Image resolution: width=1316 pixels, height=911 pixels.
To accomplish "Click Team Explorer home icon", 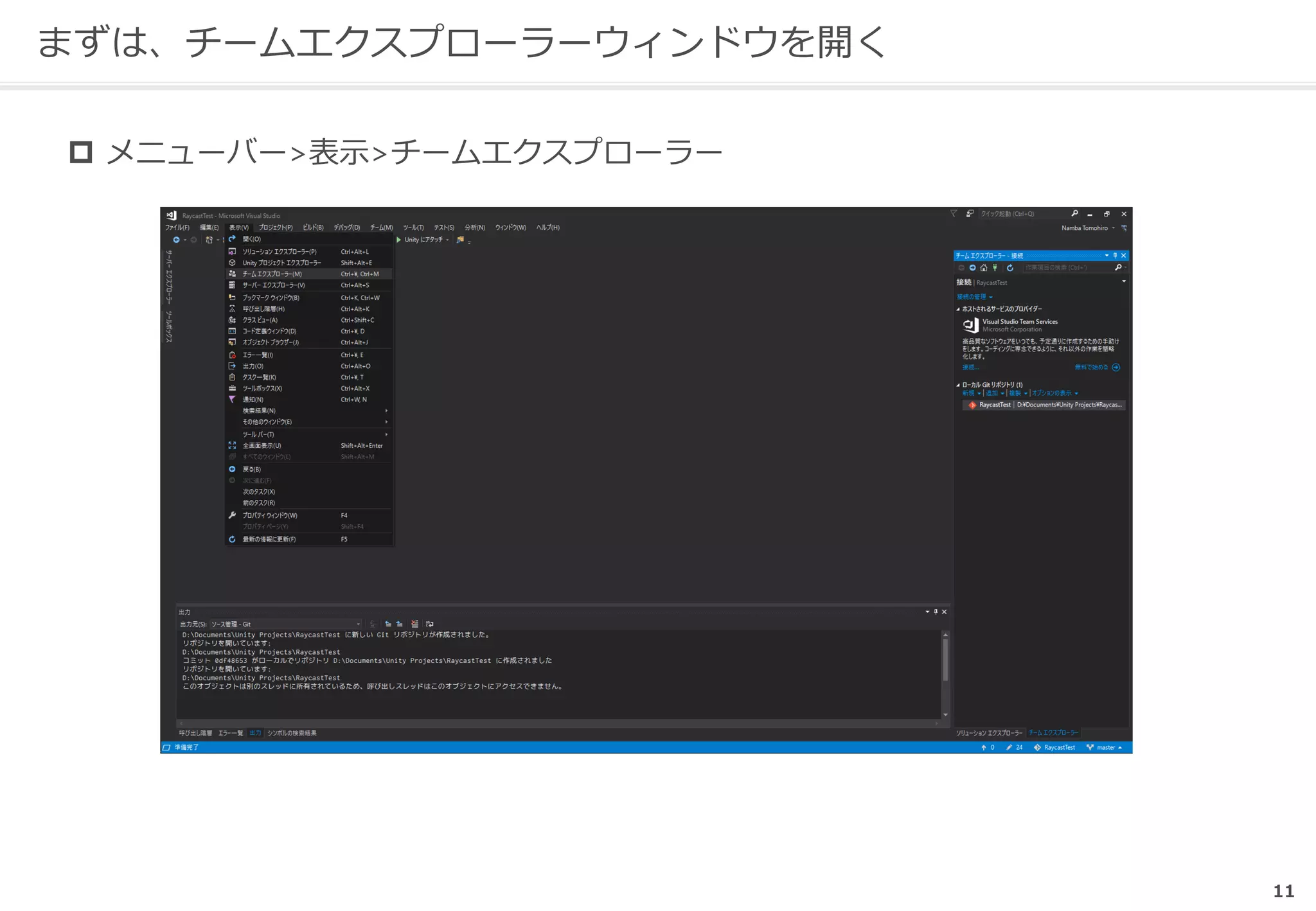I will coord(984,268).
